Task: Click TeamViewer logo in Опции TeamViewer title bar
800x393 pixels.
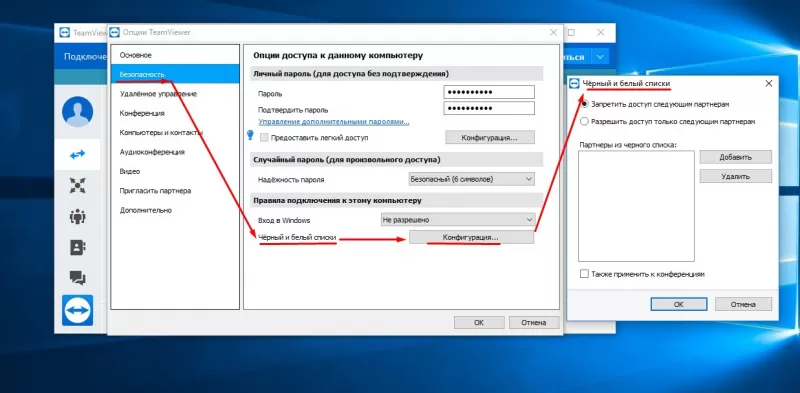Action: [115, 32]
